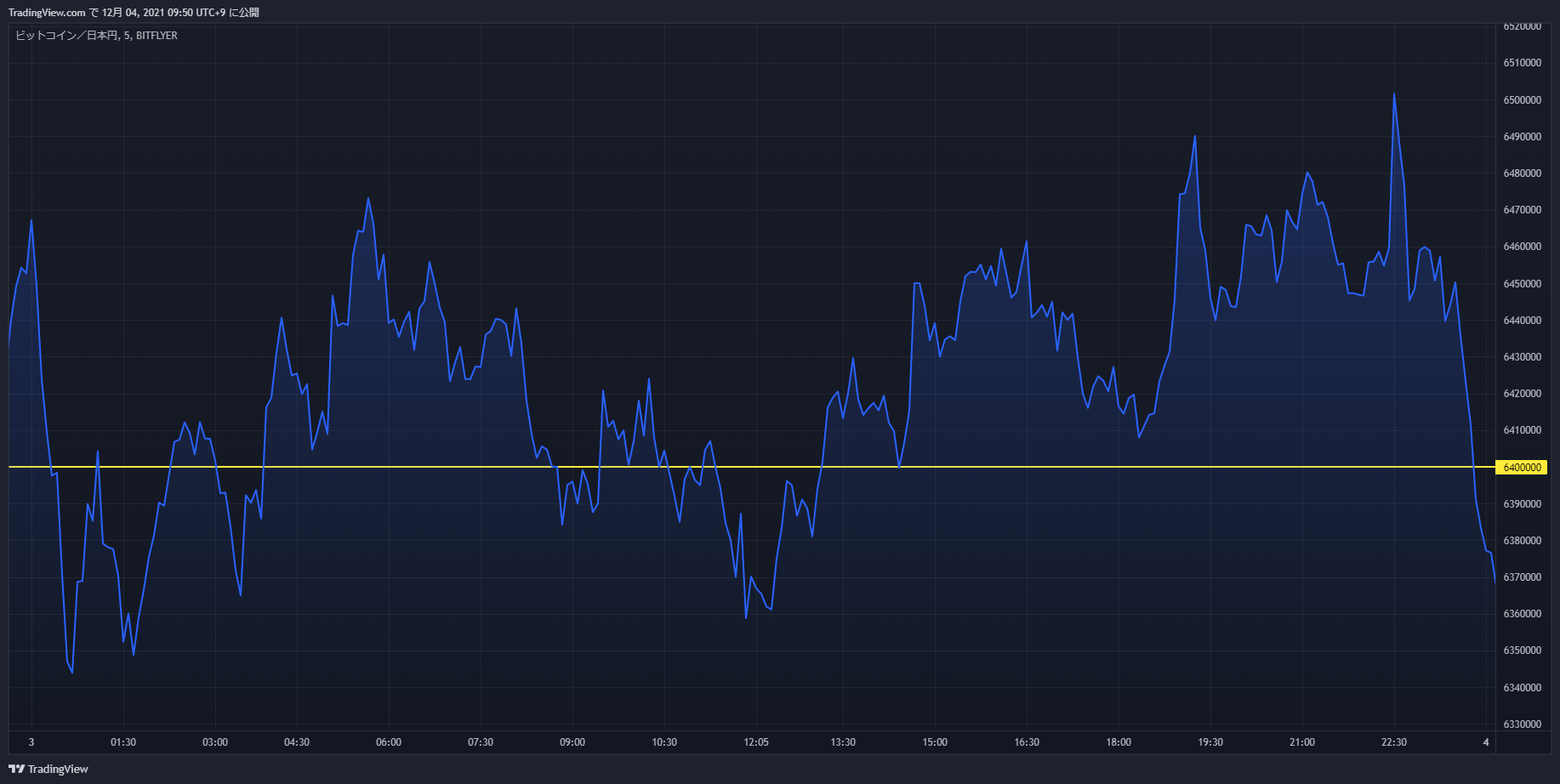Click the yellow 6400000 price label
1560x784 pixels.
pos(1522,467)
